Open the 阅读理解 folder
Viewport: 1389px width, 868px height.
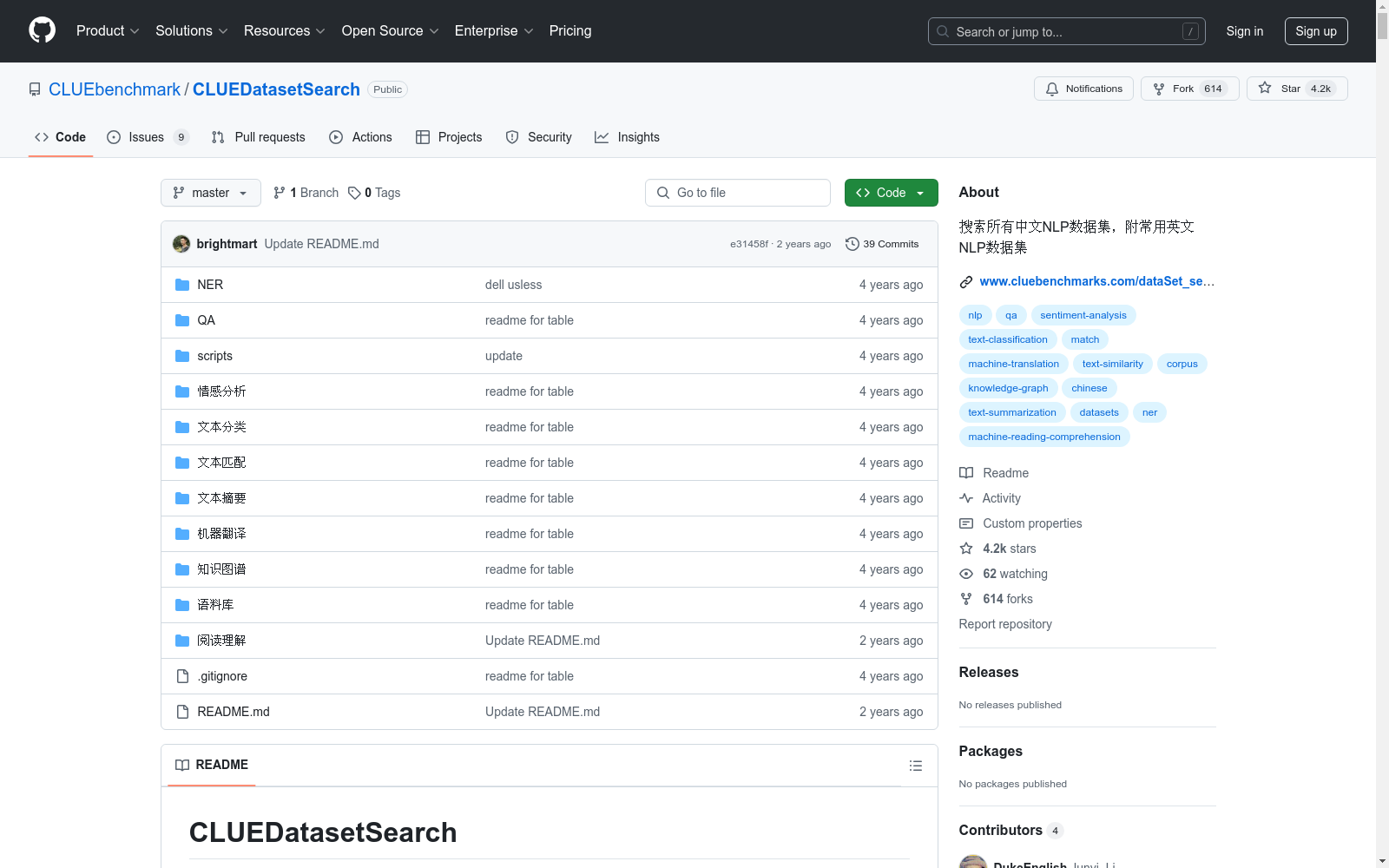point(221,641)
